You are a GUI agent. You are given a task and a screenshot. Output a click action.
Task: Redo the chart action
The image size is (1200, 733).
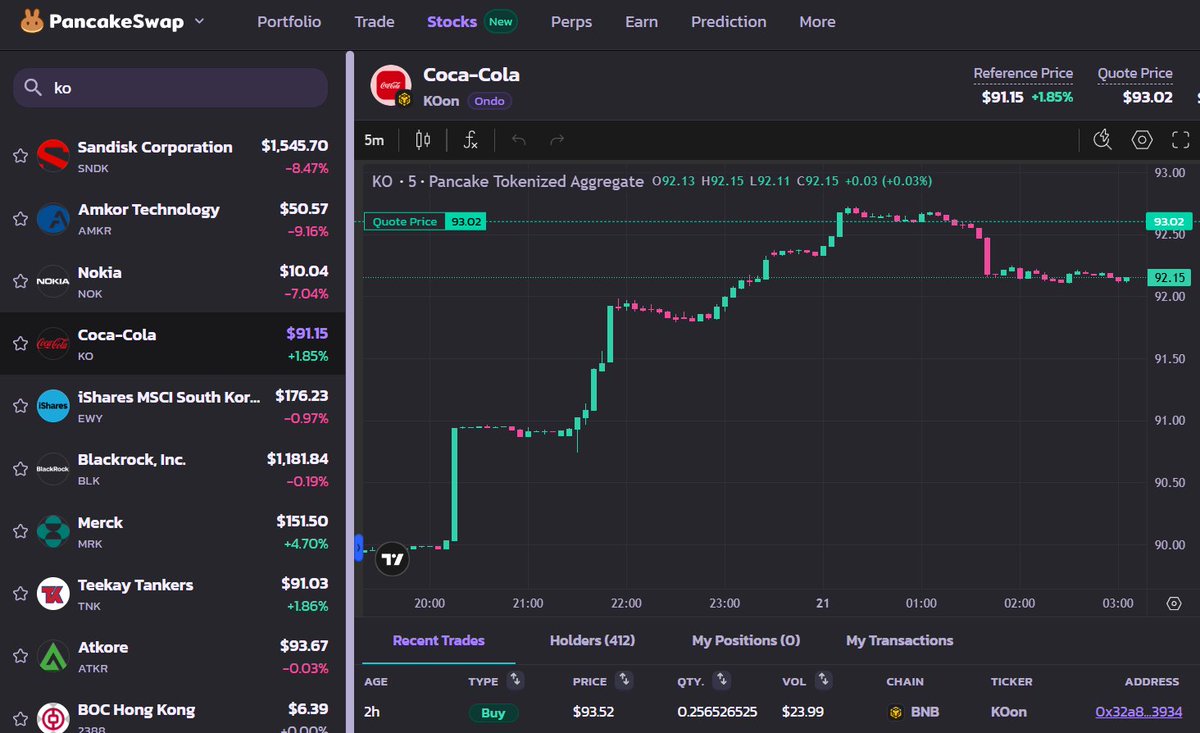557,140
